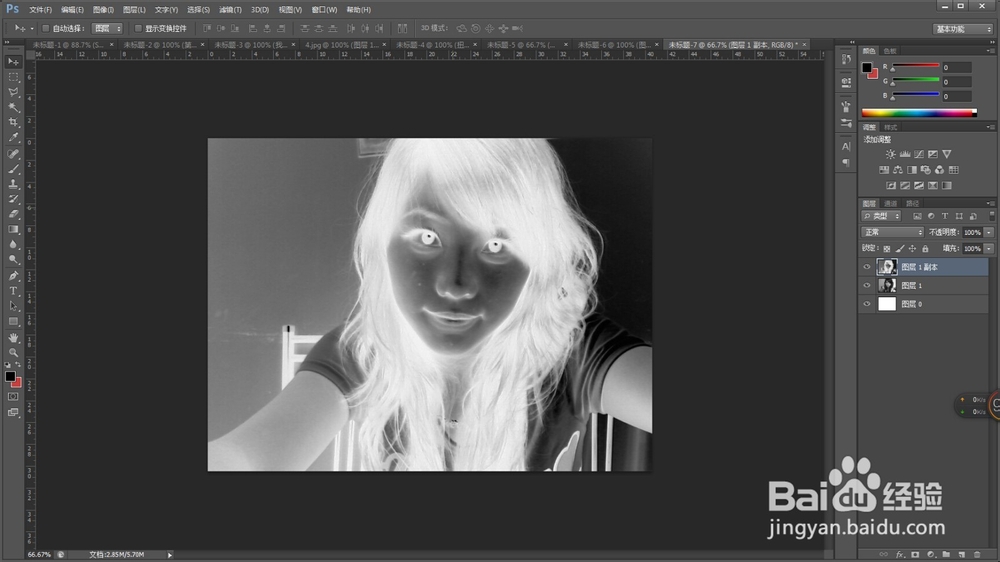Change screen mode icon in toolbox
The image size is (1000, 562).
13,412
